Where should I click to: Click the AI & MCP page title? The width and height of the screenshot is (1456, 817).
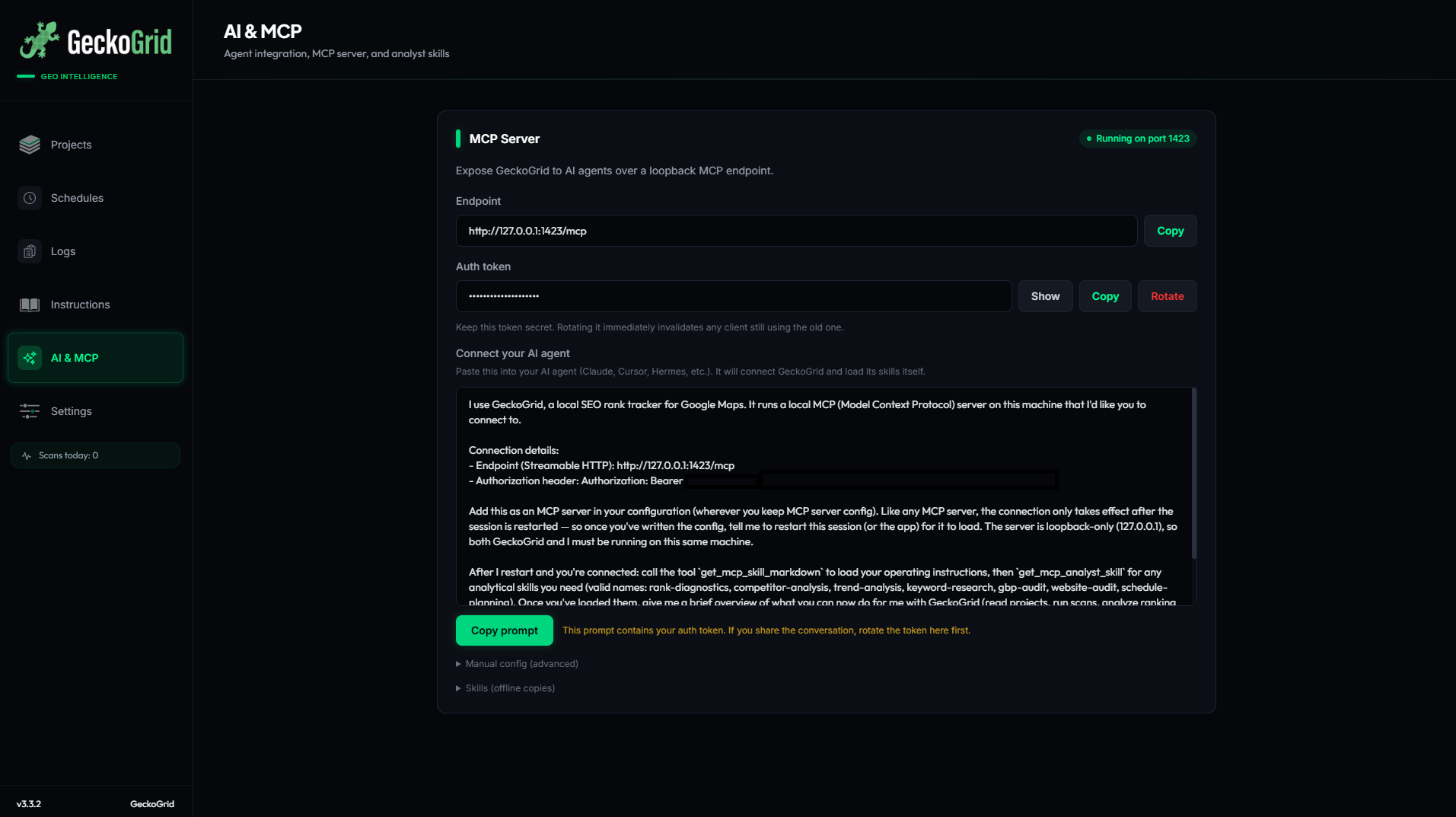coord(263,31)
